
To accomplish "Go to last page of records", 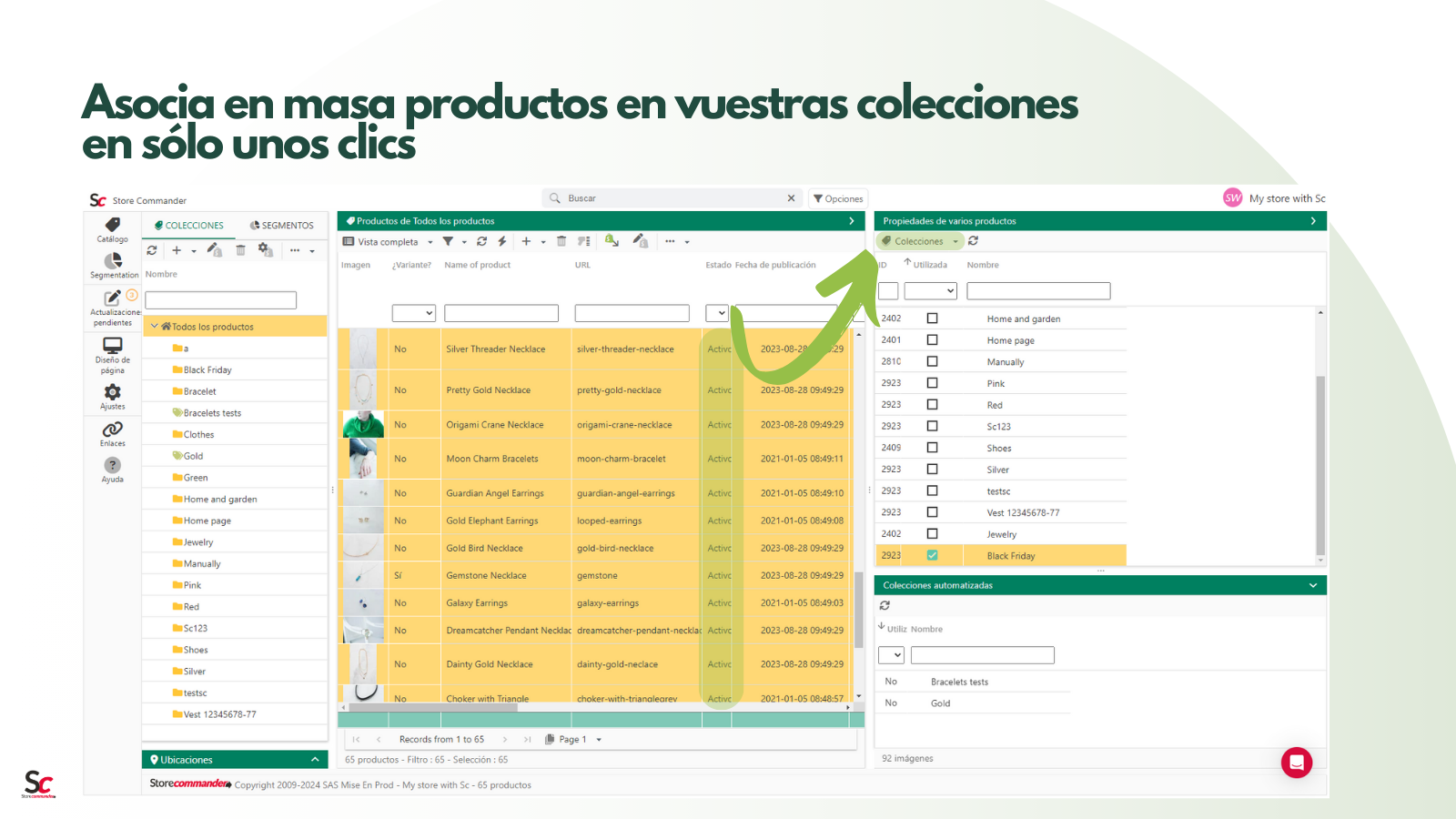I will click(527, 740).
